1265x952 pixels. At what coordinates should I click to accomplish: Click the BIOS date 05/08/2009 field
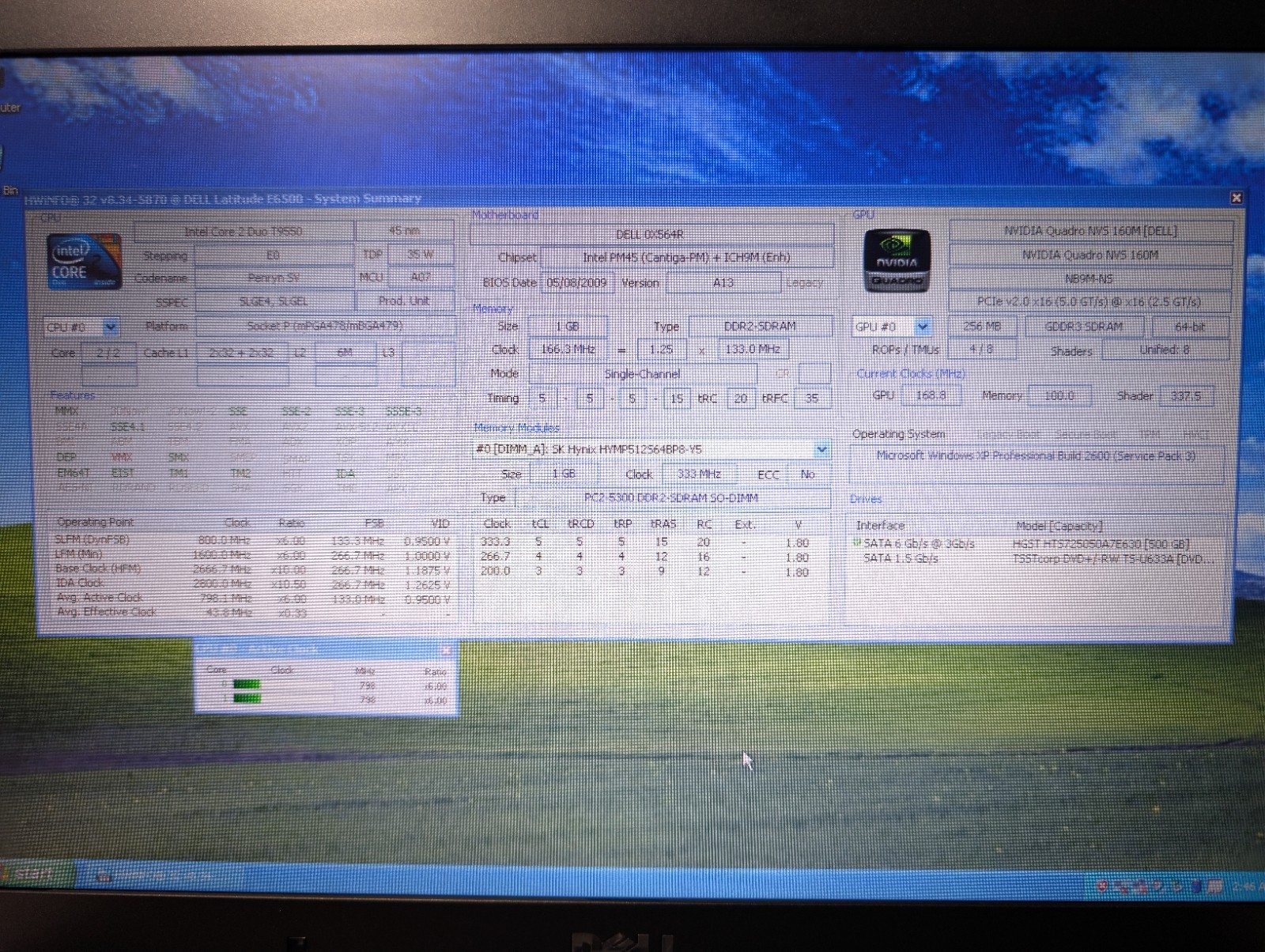point(576,282)
